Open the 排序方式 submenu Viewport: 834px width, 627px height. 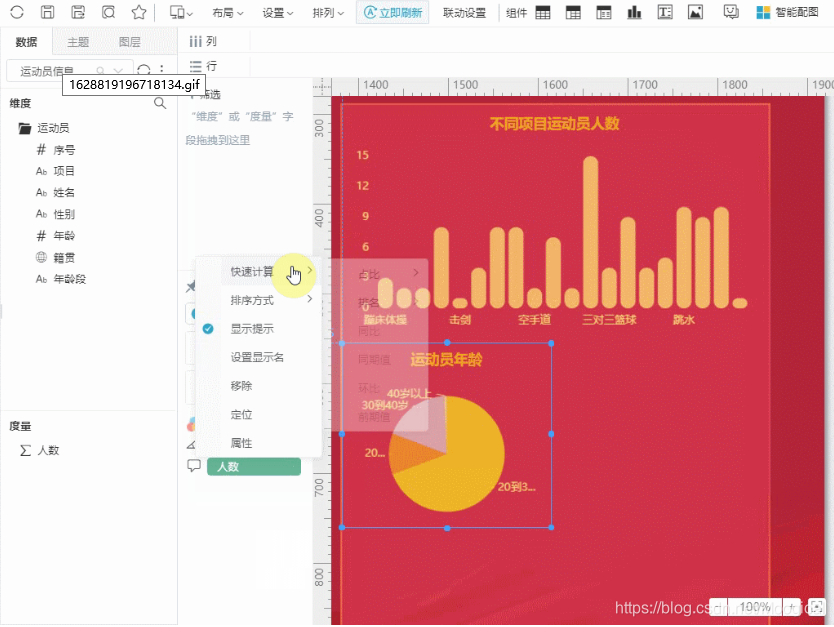click(258, 300)
